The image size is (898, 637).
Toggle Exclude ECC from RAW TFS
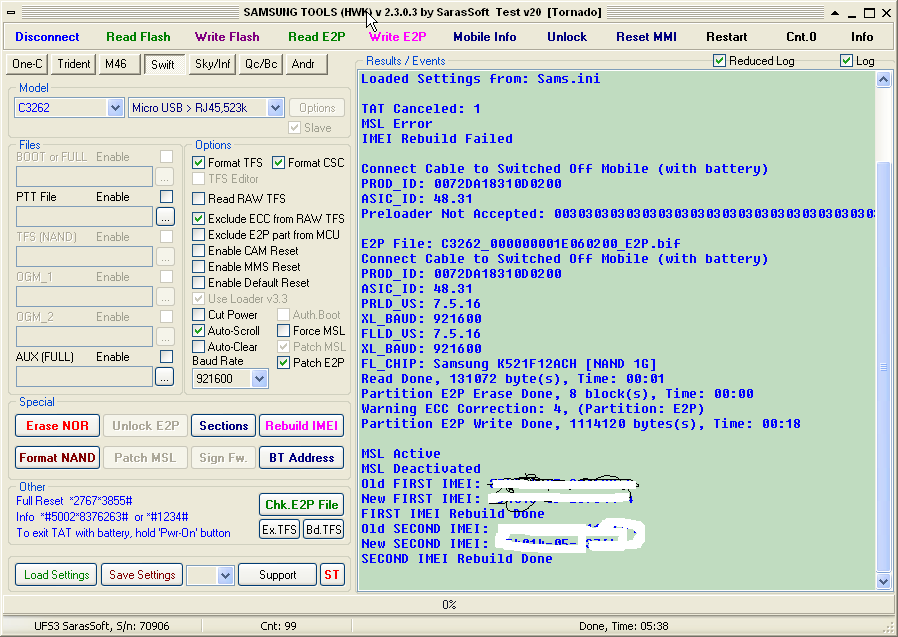(199, 218)
